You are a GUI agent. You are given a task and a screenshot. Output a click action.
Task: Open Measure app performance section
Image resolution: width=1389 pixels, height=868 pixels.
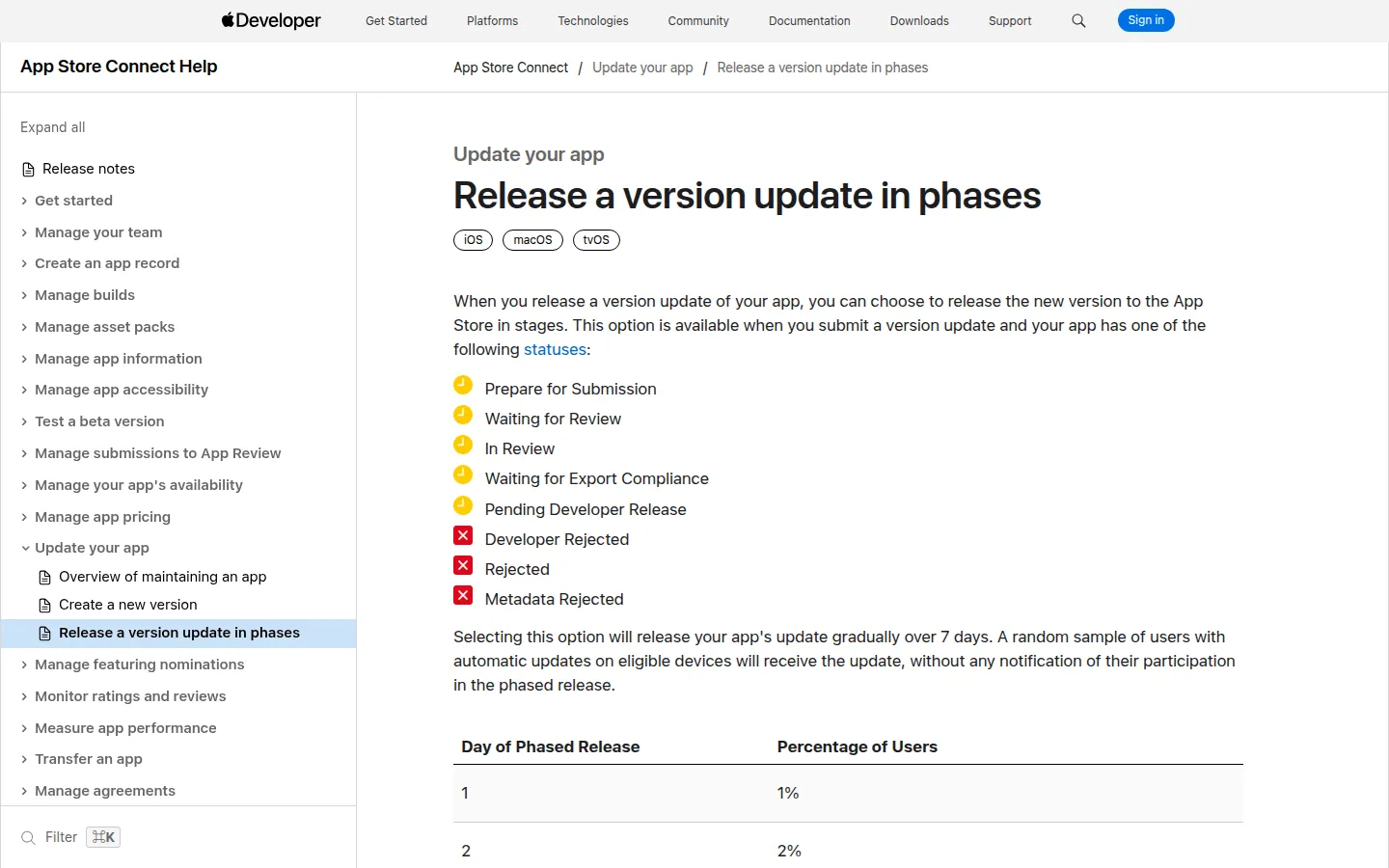tap(125, 728)
